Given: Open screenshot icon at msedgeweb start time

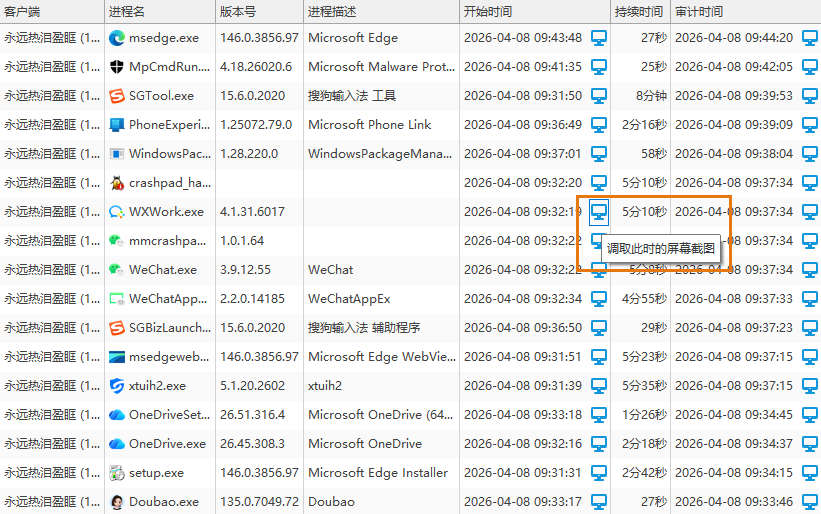Looking at the screenshot, I should [599, 357].
